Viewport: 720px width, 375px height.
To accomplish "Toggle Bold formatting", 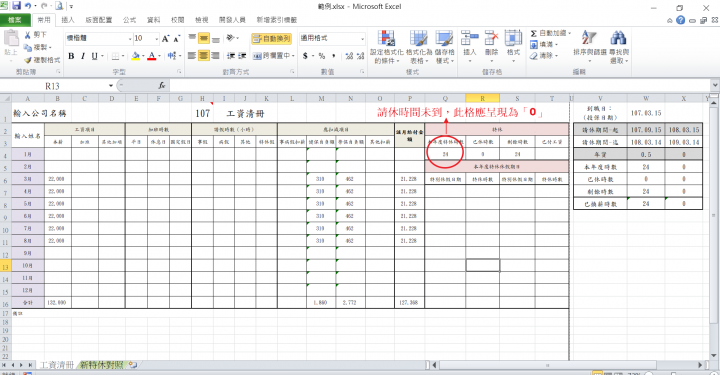I will [x=71, y=56].
